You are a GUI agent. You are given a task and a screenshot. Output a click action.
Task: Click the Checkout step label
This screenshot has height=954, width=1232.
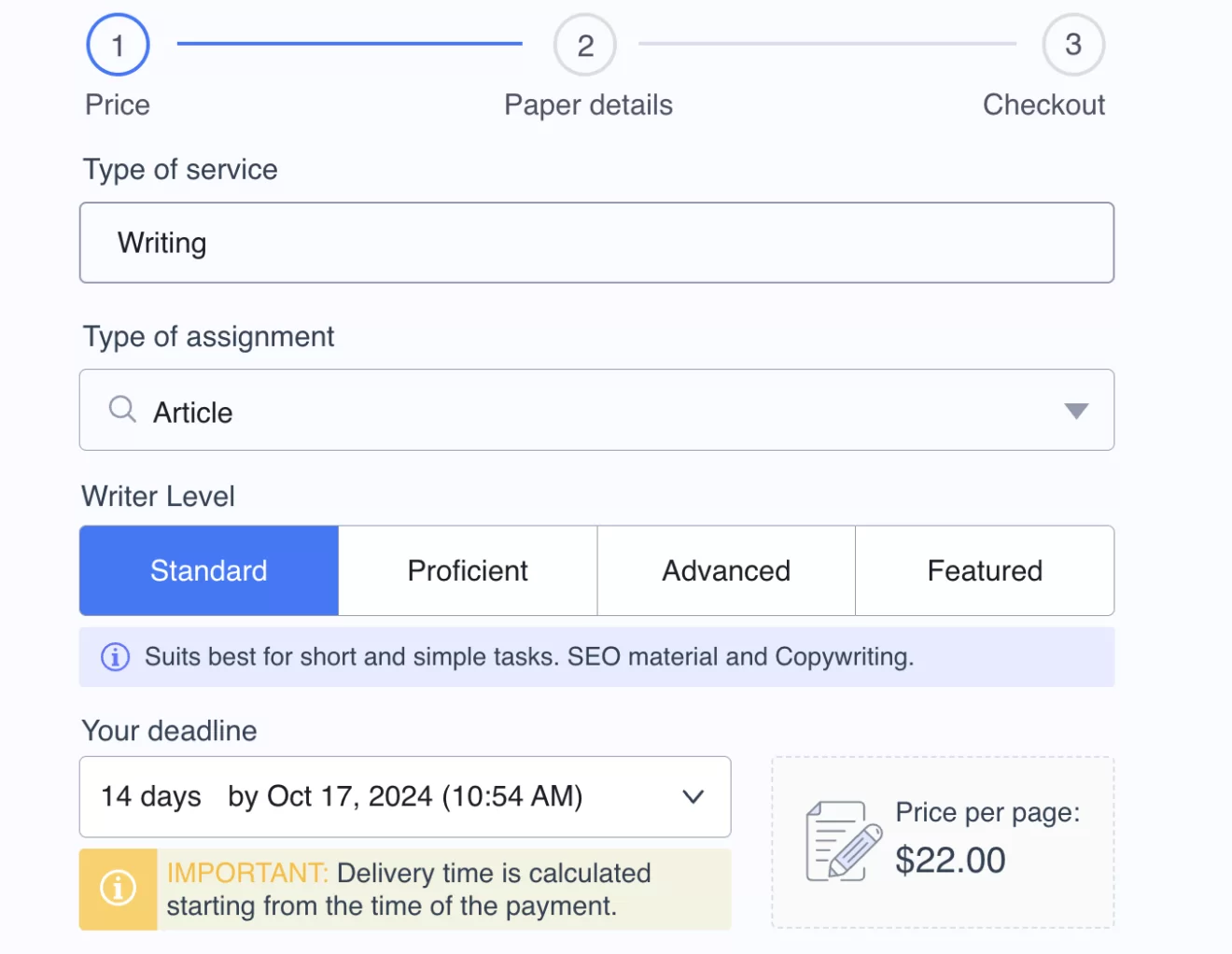tap(1043, 105)
